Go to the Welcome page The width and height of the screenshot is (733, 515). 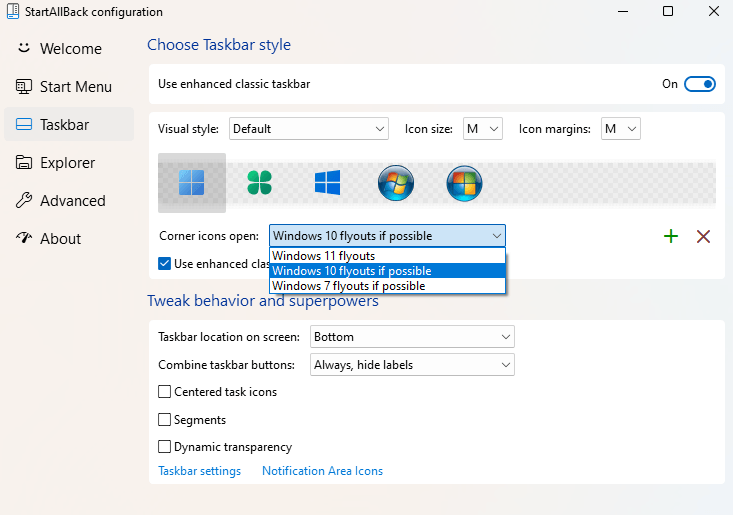pyautogui.click(x=71, y=49)
